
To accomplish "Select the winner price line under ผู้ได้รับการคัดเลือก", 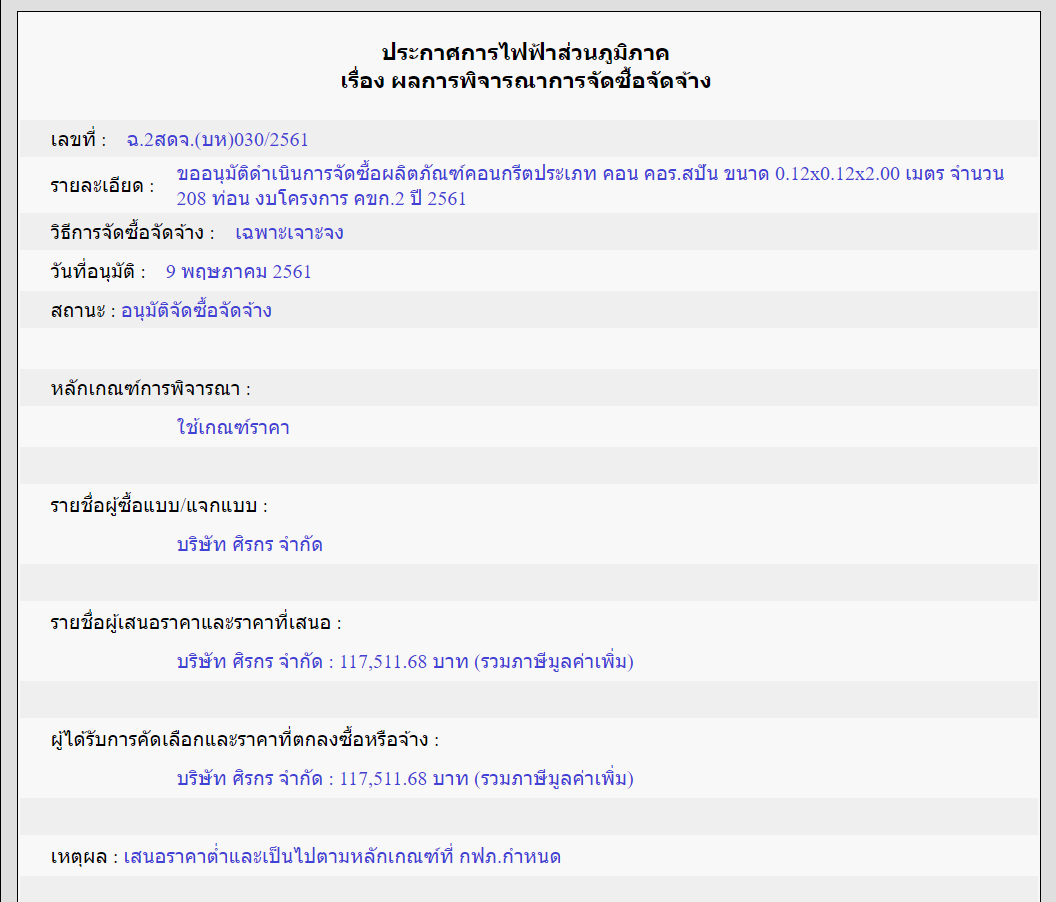I will point(405,779).
